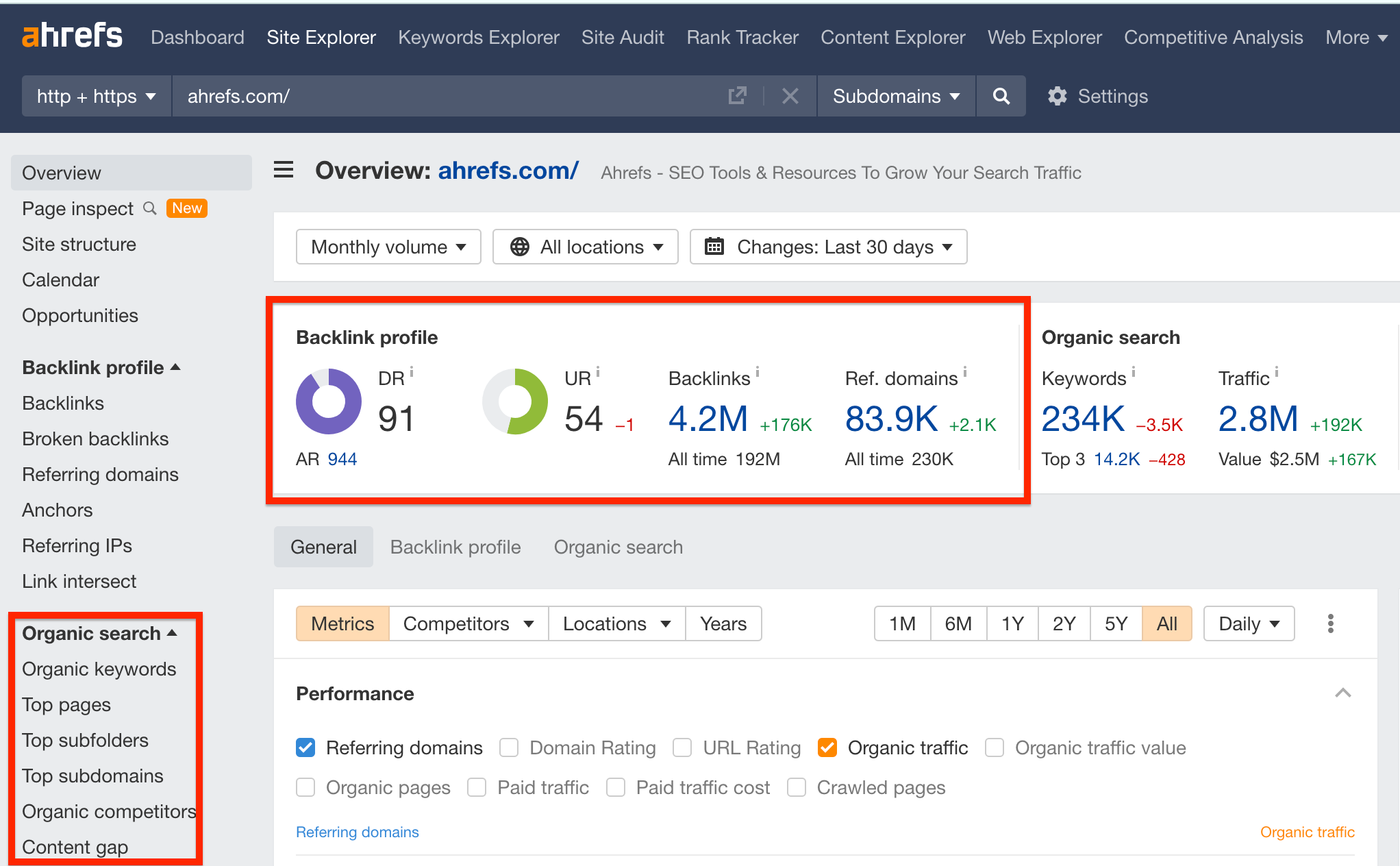Click the search magnifier button
This screenshot has width=1400, height=866.
coord(1001,96)
